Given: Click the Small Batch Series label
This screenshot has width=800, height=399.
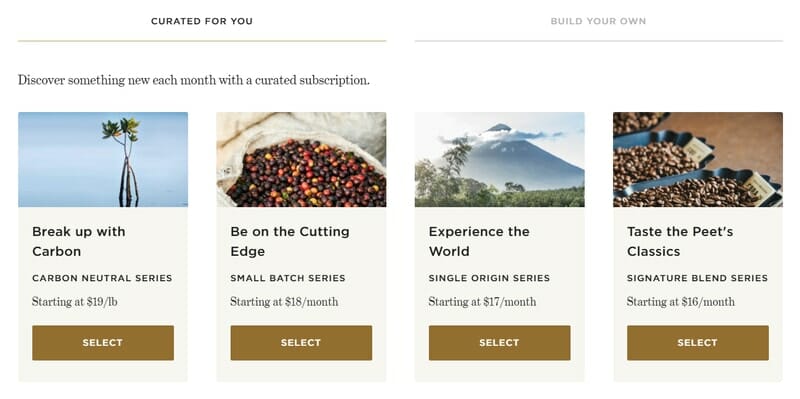Looking at the screenshot, I should point(288,278).
